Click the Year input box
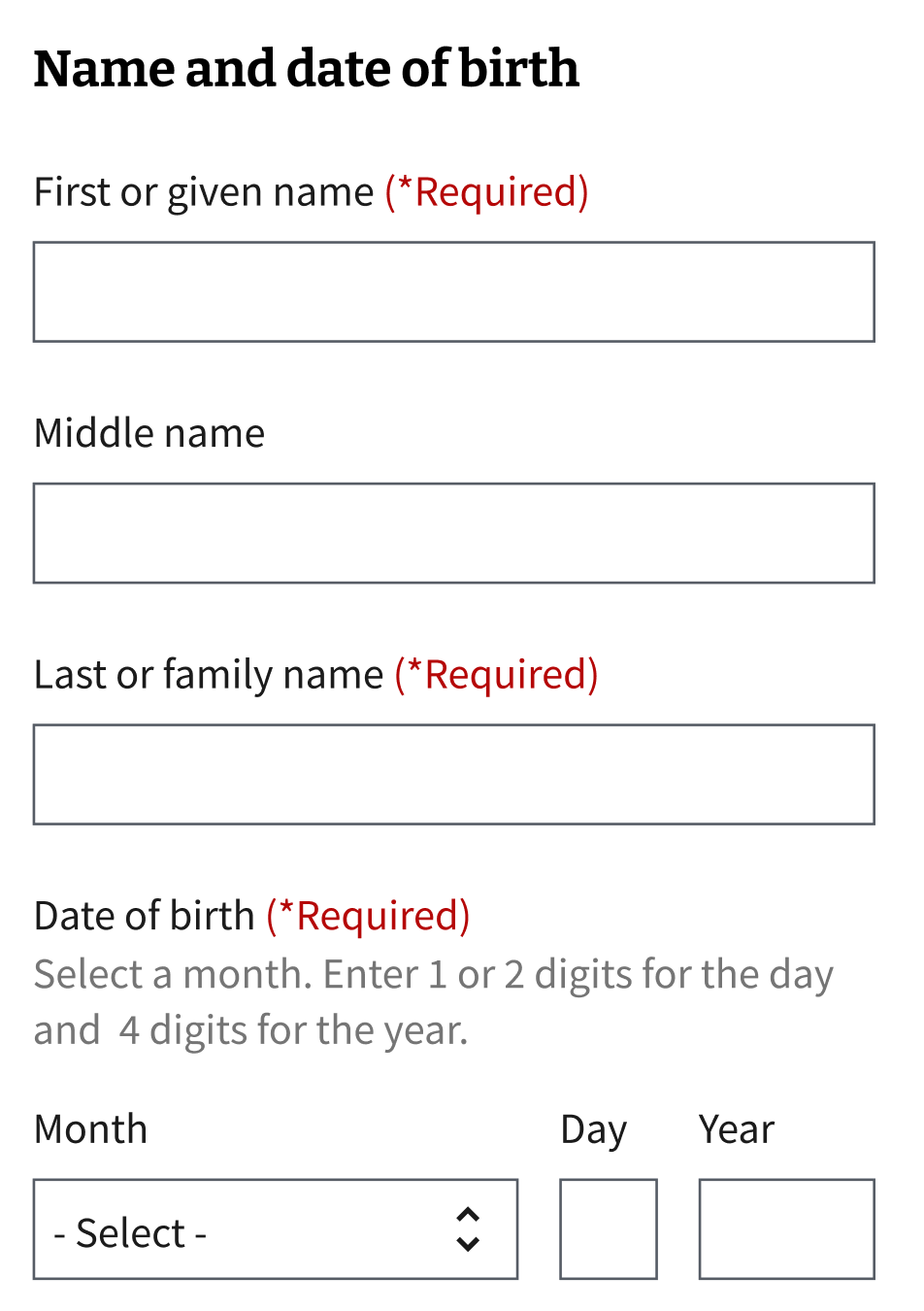924x1311 pixels. [x=786, y=1229]
